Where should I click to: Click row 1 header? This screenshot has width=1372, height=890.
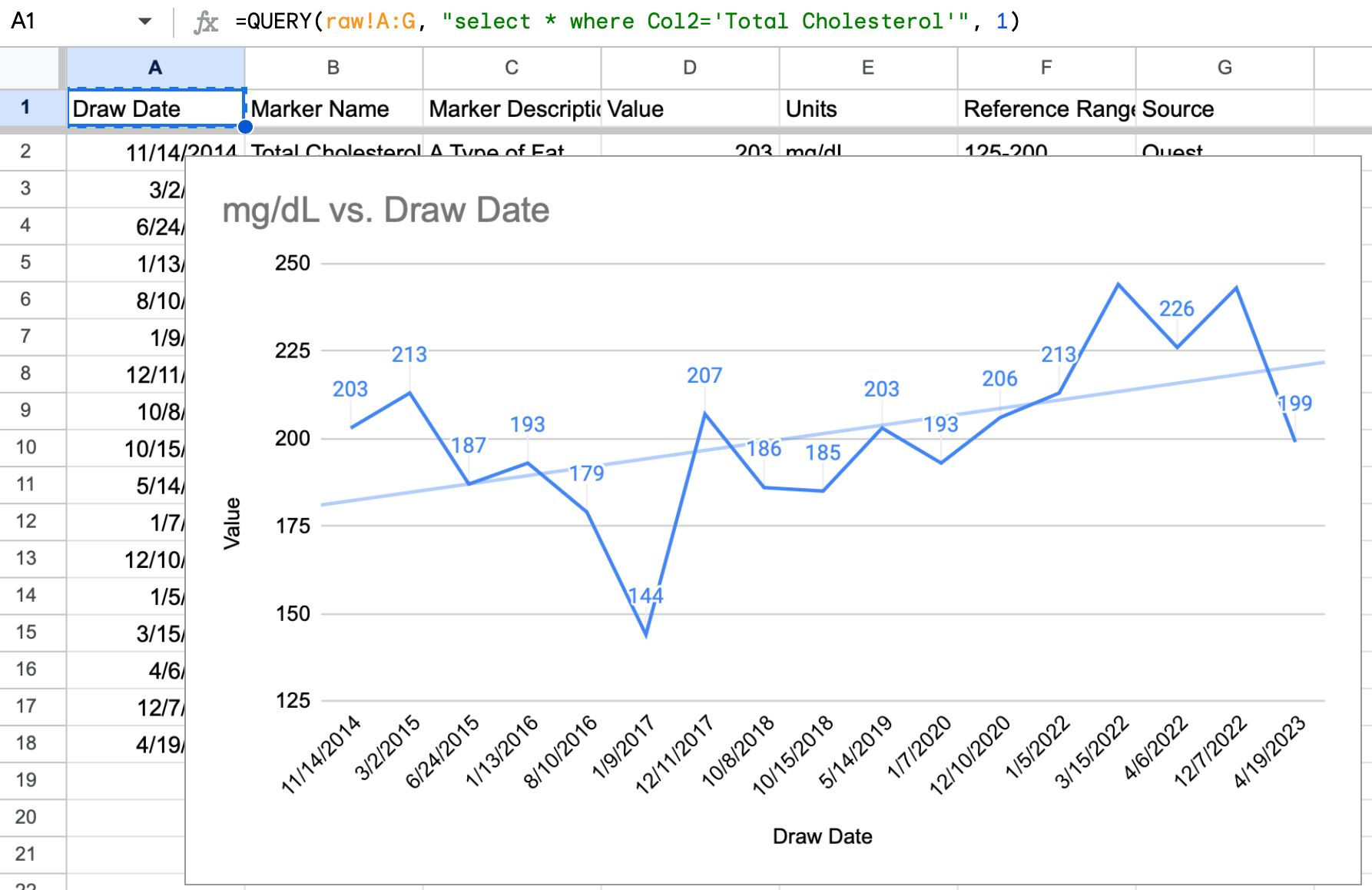pyautogui.click(x=27, y=108)
